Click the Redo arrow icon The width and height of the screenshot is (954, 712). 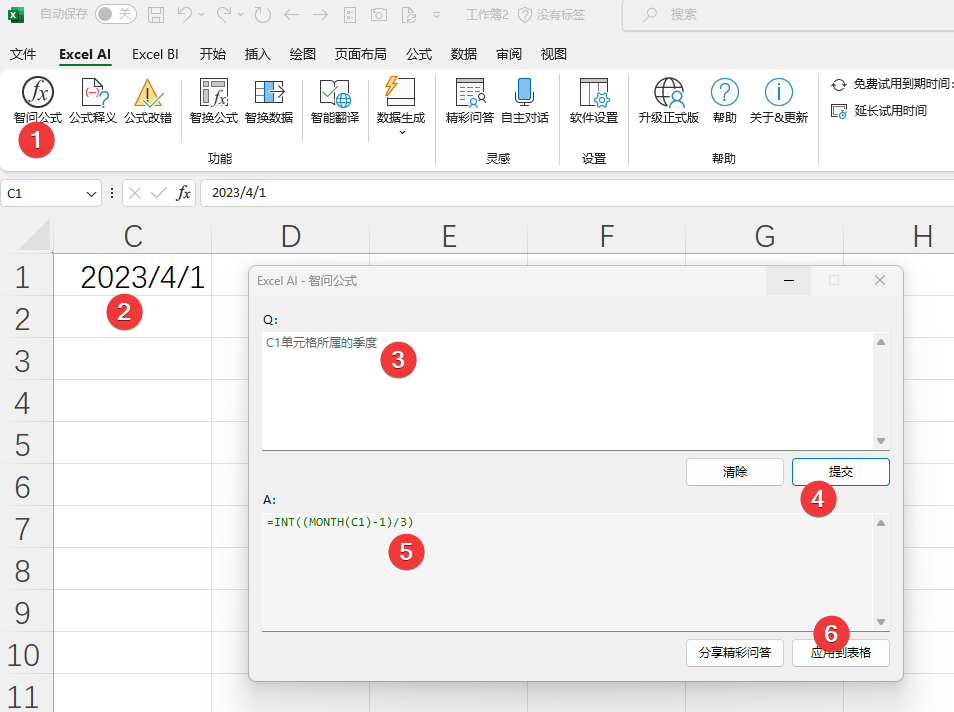point(224,15)
